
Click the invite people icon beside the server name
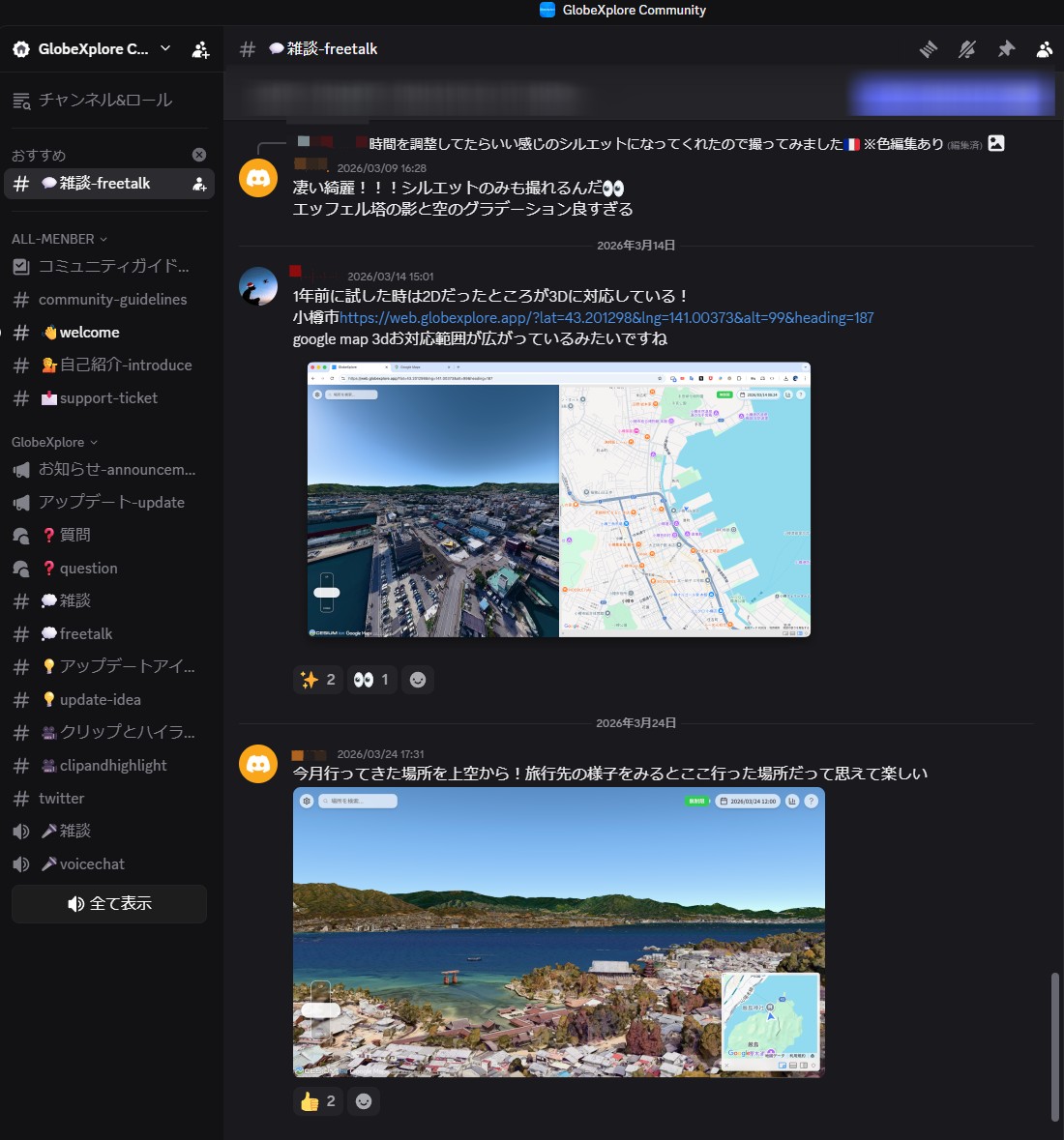pyautogui.click(x=200, y=49)
